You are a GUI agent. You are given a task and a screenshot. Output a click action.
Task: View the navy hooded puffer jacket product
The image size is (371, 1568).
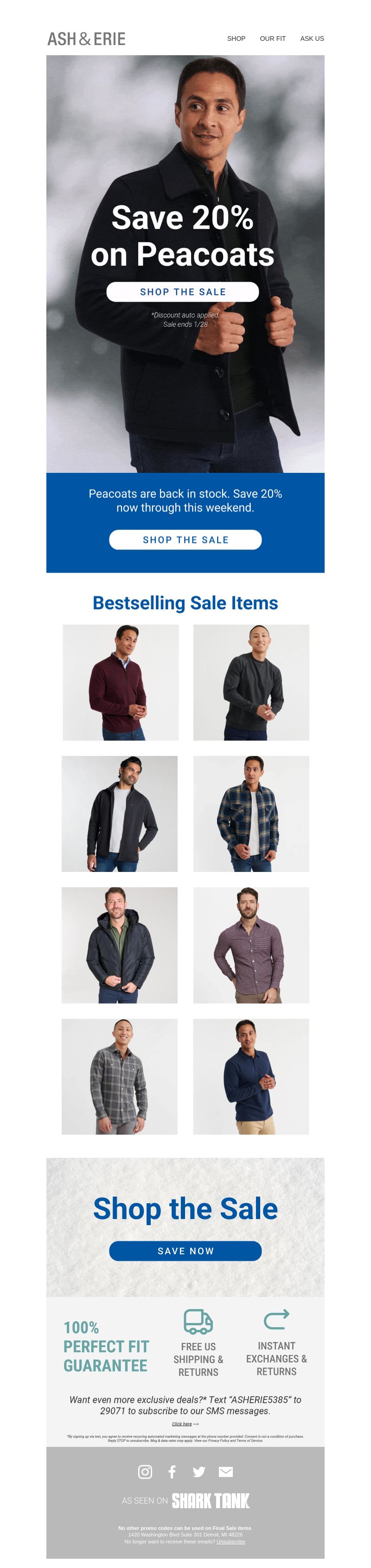120,945
